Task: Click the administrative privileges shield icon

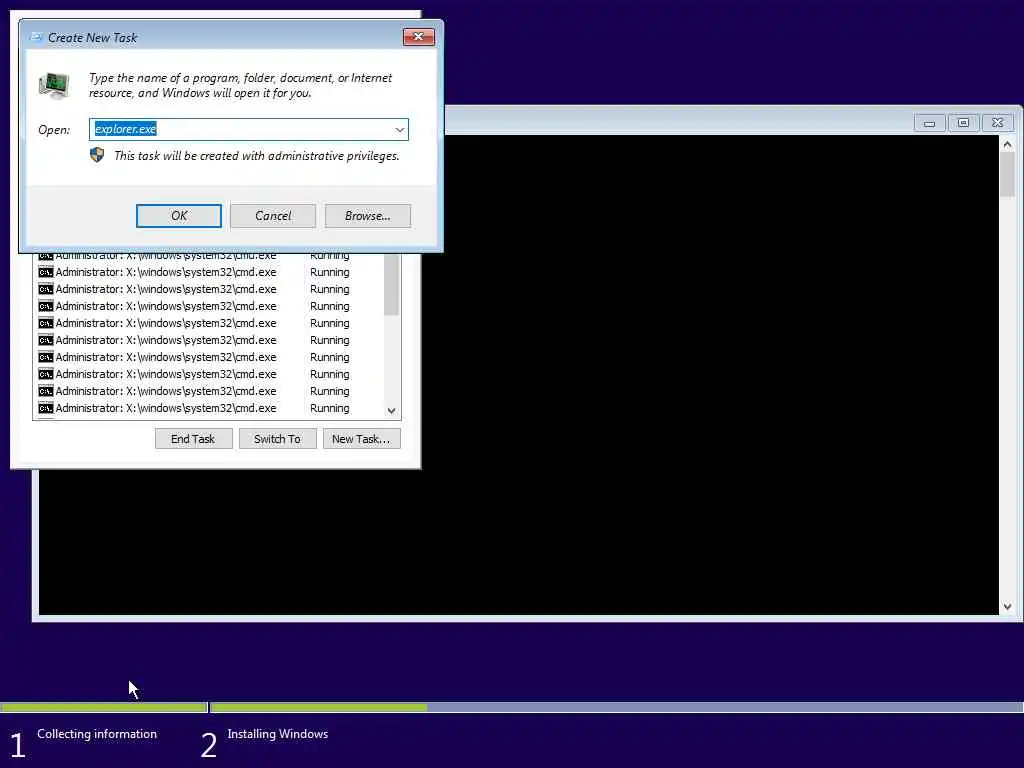Action: [97, 155]
